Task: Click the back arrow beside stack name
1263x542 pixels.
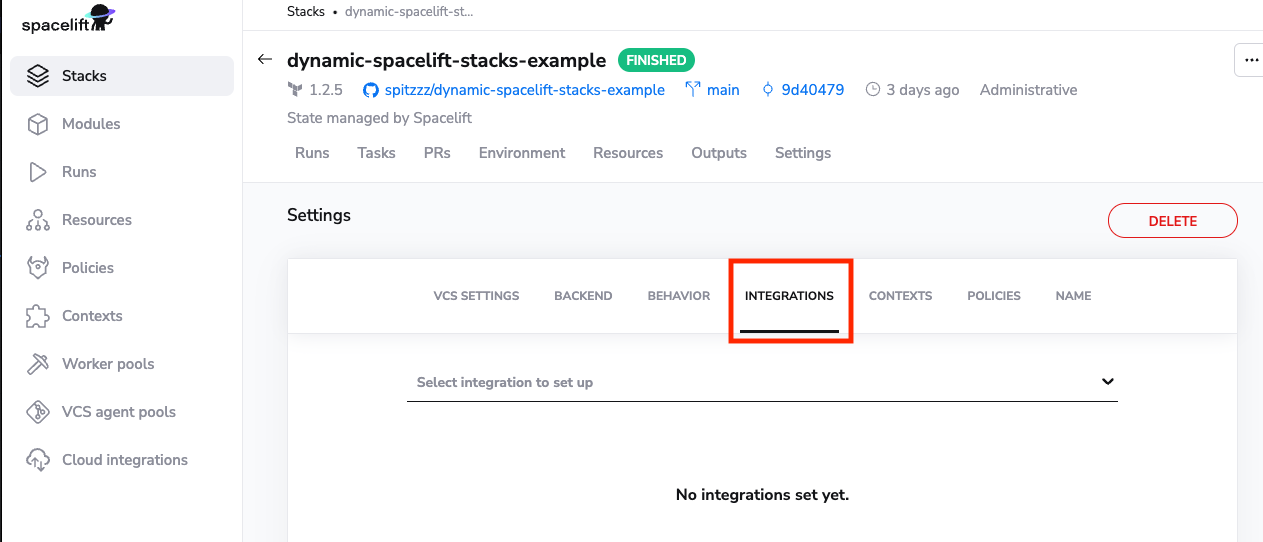Action: (x=265, y=60)
